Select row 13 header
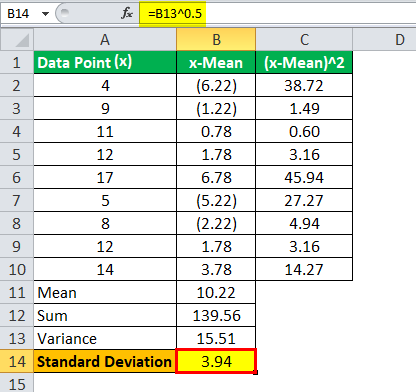The width and height of the screenshot is (416, 392). point(17,338)
